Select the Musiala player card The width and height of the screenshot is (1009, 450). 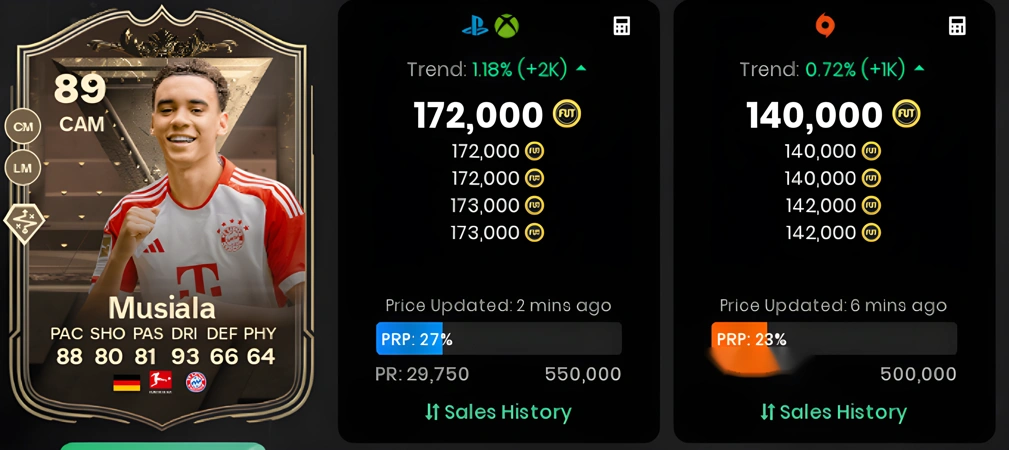tap(161, 219)
